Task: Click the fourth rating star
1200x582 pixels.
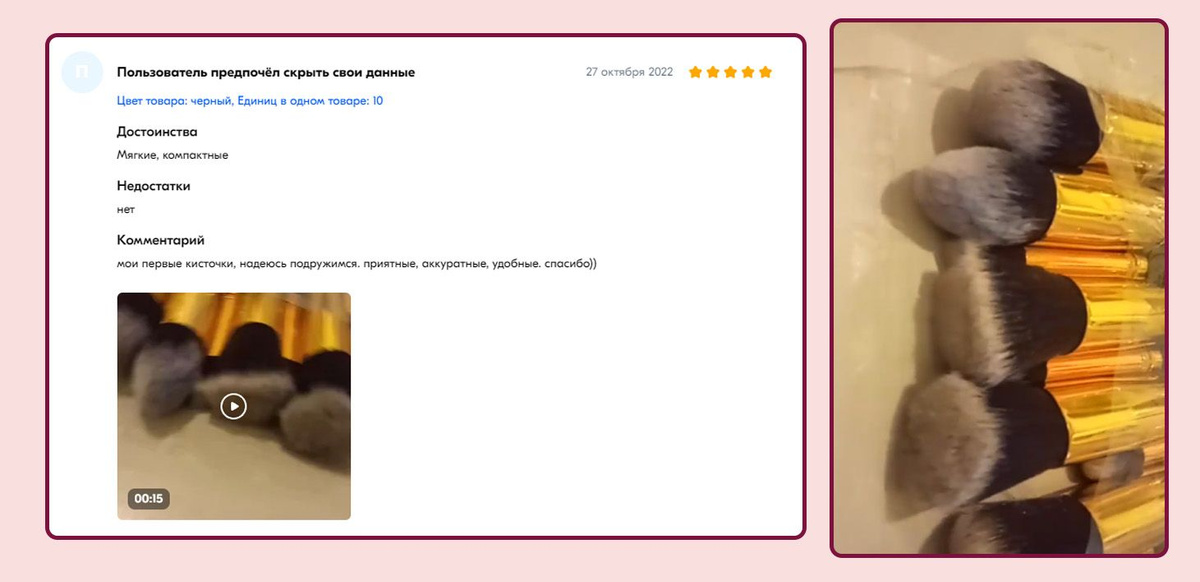Action: (x=748, y=72)
